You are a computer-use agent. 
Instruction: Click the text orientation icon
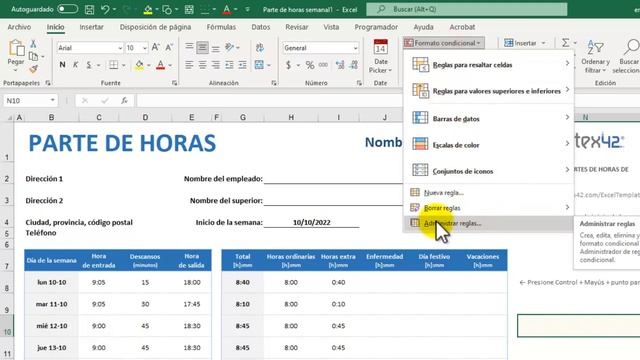pyautogui.click(x=230, y=47)
